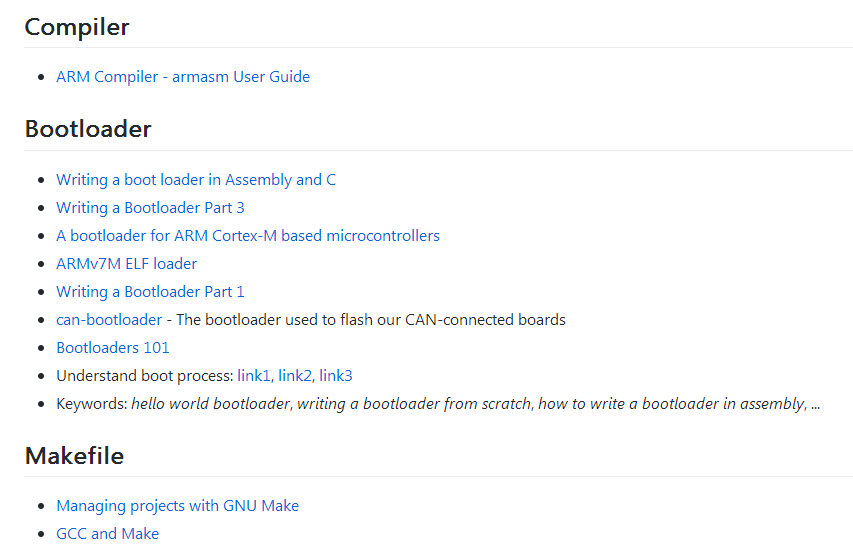853x554 pixels.
Task: Open link1 about boot process
Action: [x=254, y=376]
